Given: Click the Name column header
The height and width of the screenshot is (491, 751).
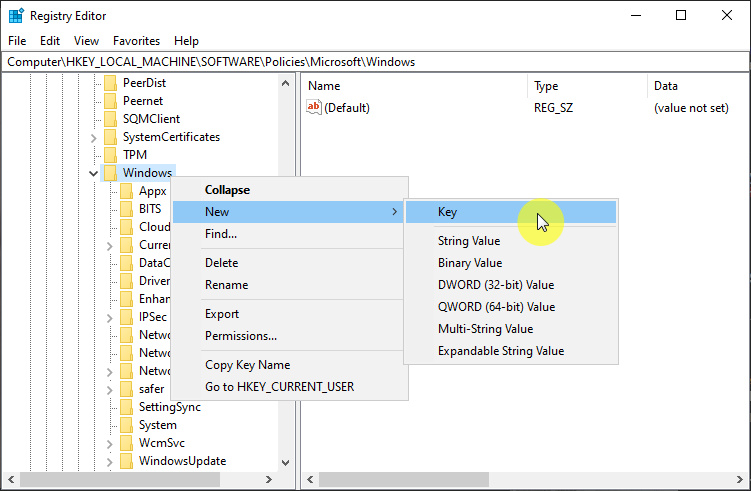Looking at the screenshot, I should tap(324, 86).
